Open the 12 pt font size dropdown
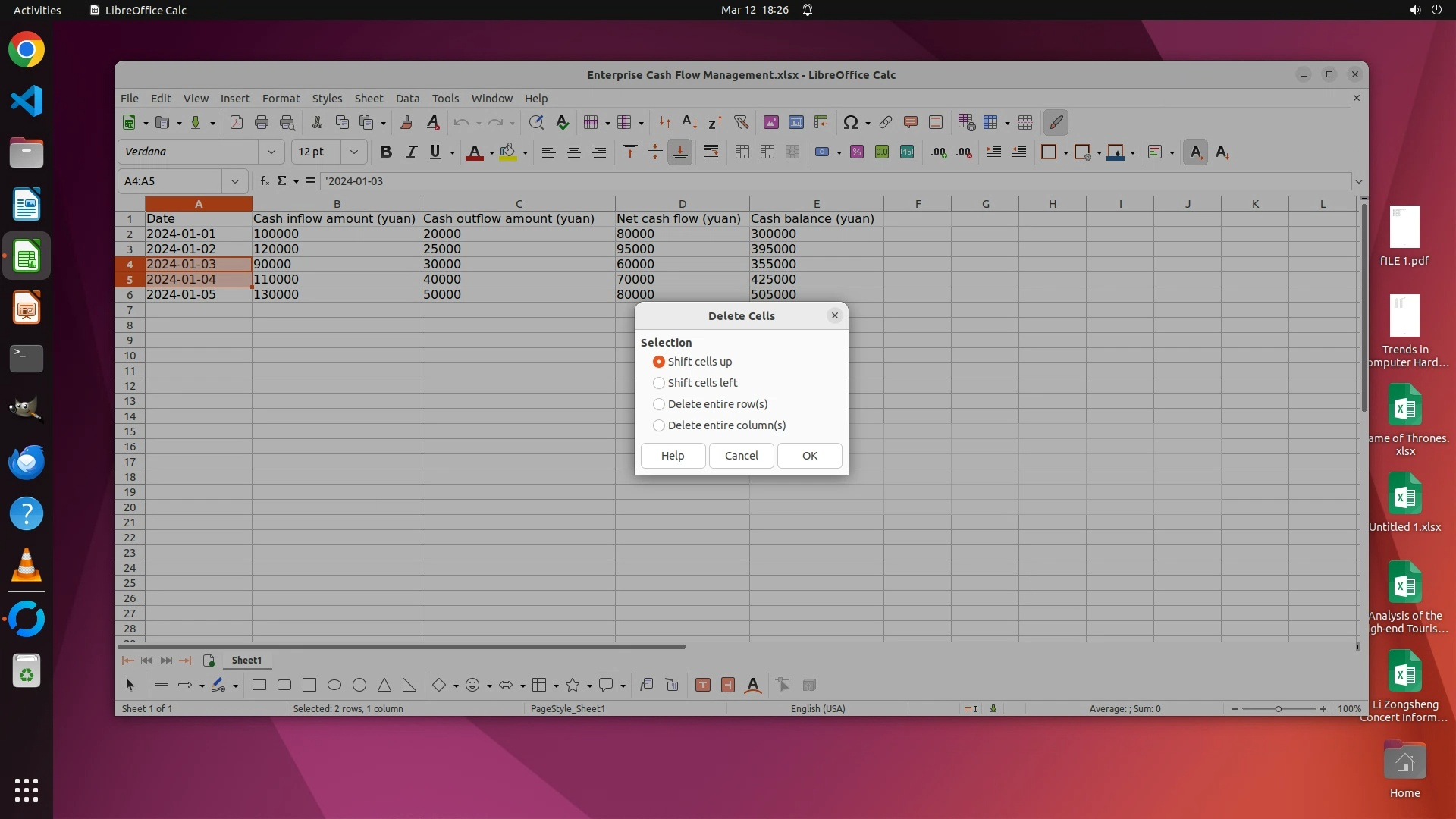 tap(353, 152)
